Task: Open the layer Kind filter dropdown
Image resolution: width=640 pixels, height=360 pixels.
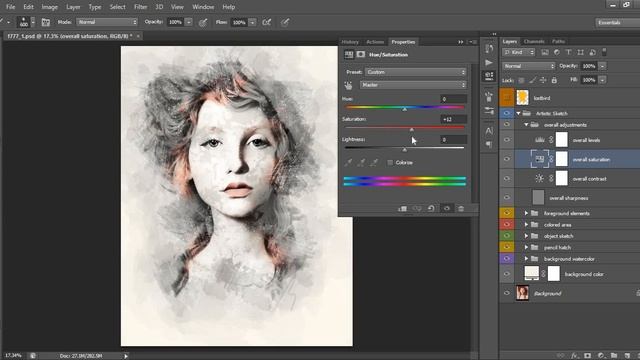Action: (x=519, y=52)
